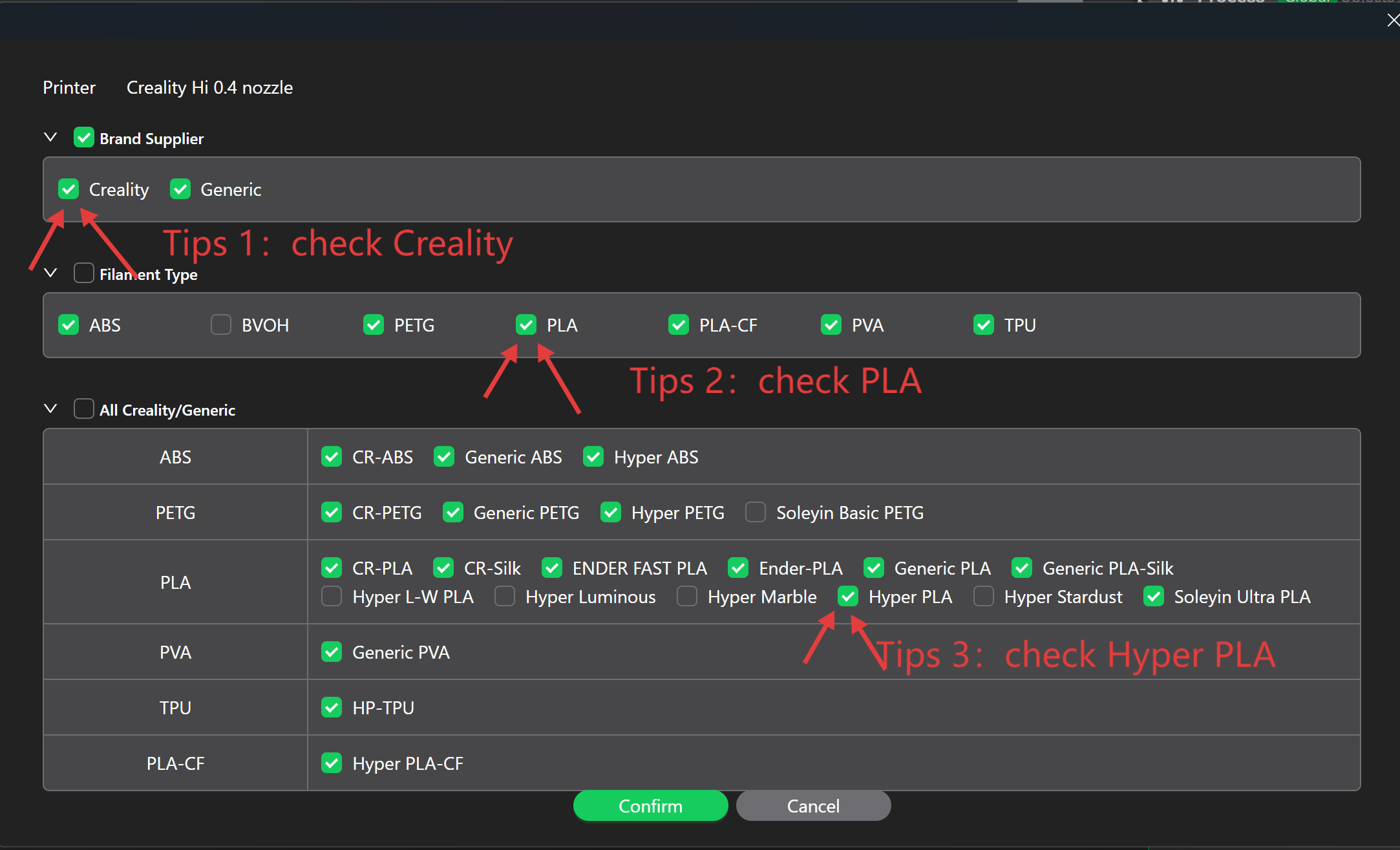Click the TPU row label in table
Viewport: 1400px width, 850px height.
(175, 708)
